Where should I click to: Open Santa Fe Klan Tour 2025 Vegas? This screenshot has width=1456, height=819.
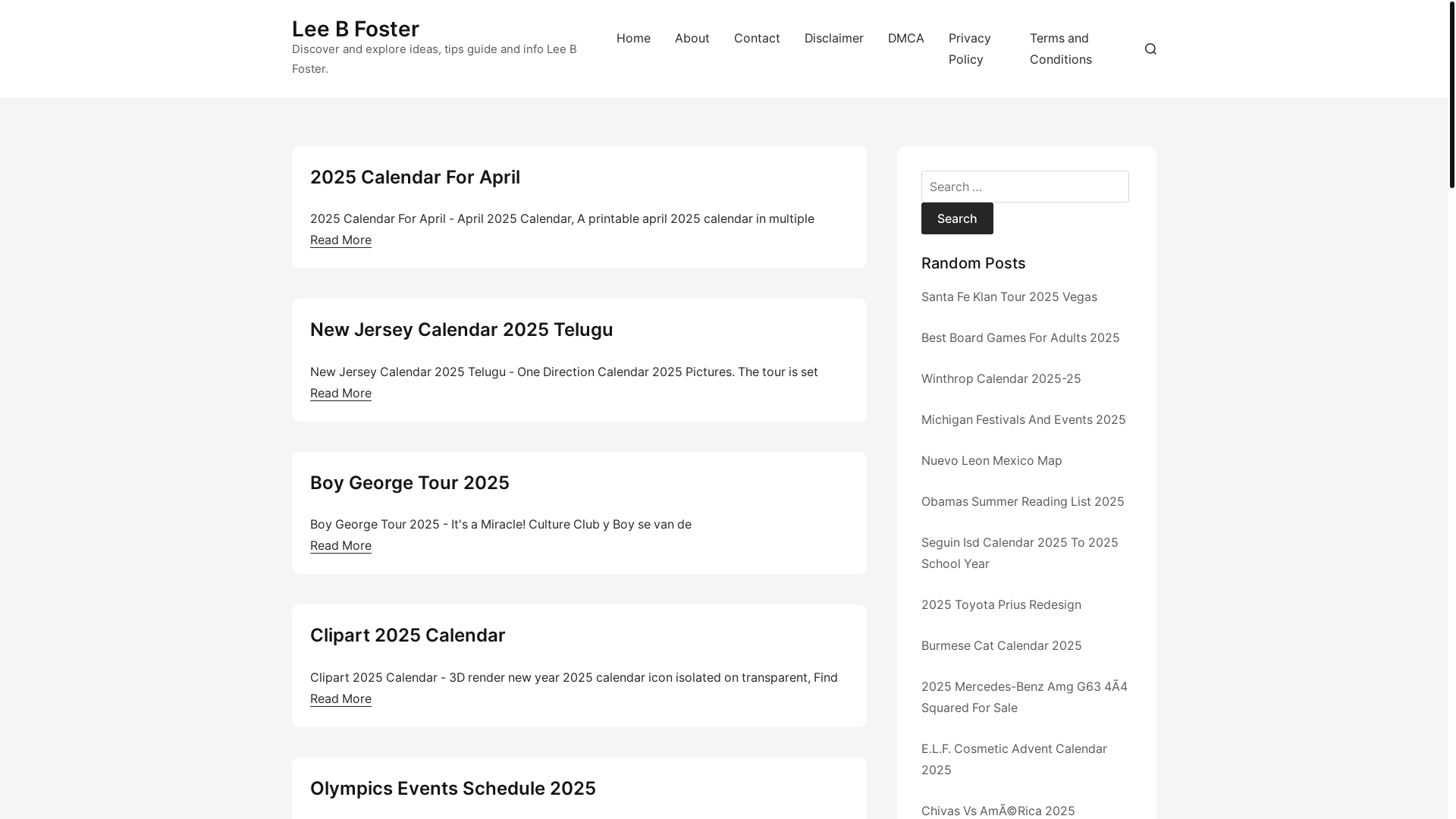tap(1009, 297)
